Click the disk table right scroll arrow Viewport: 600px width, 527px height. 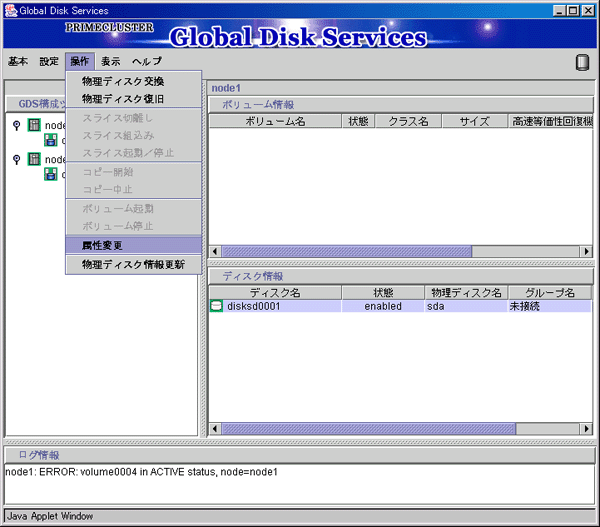coord(586,429)
